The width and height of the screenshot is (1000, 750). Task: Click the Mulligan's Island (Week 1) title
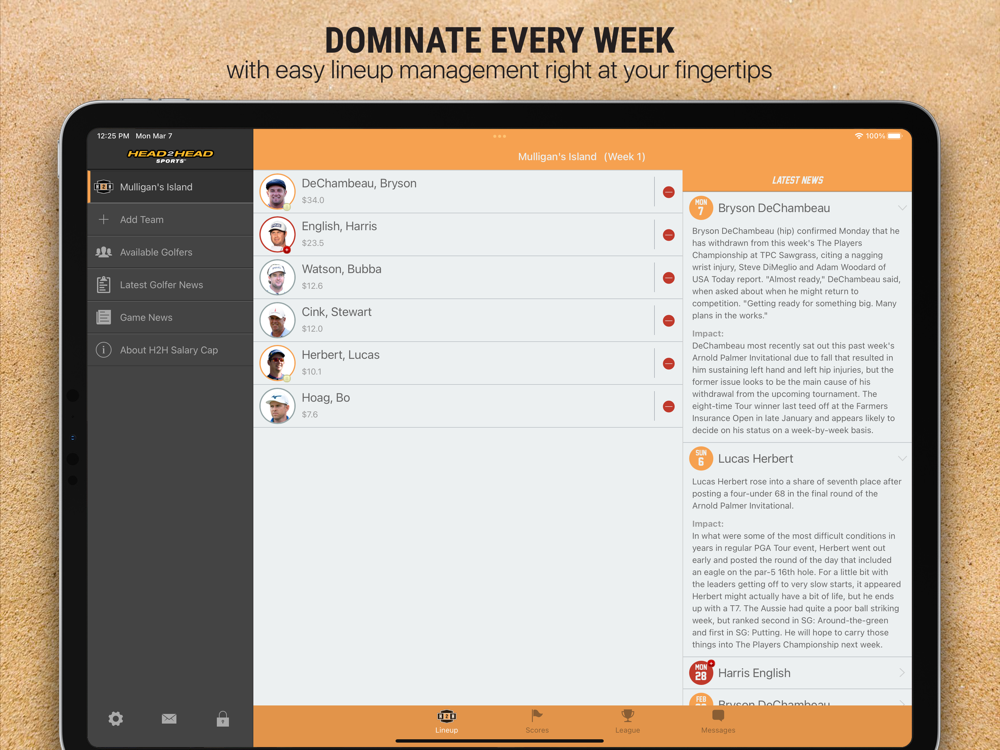click(x=582, y=156)
